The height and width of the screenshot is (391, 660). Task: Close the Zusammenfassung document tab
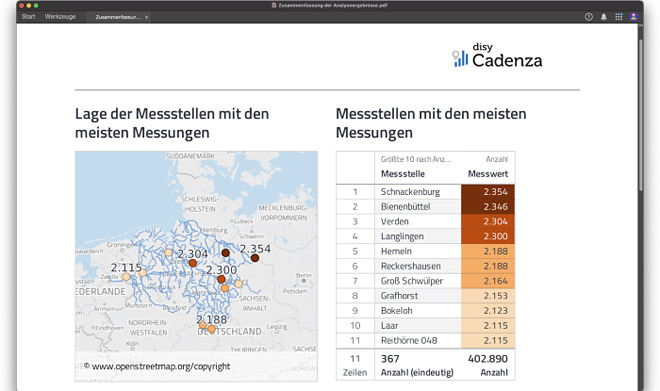point(146,17)
